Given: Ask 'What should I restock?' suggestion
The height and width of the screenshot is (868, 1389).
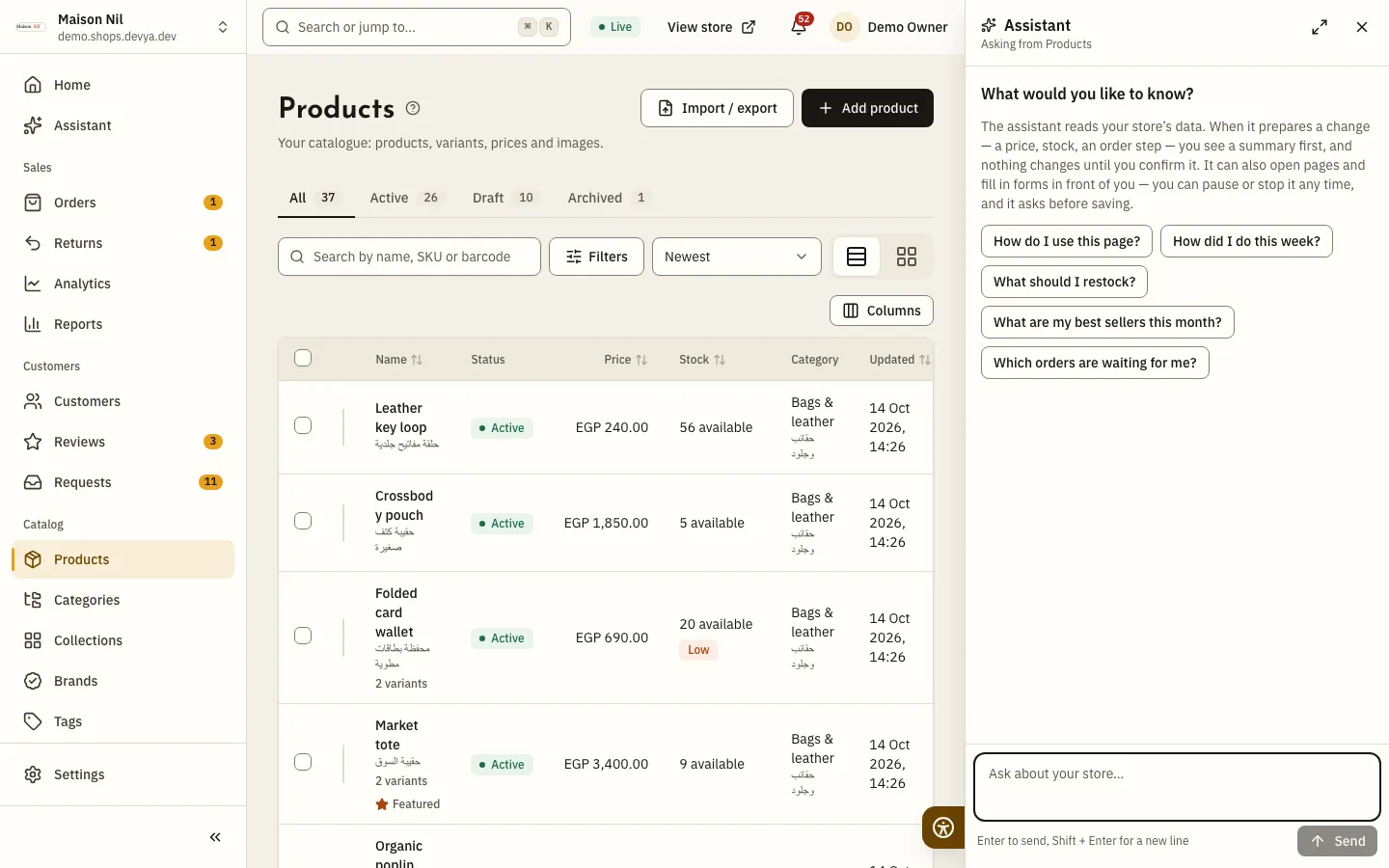Looking at the screenshot, I should 1064,282.
